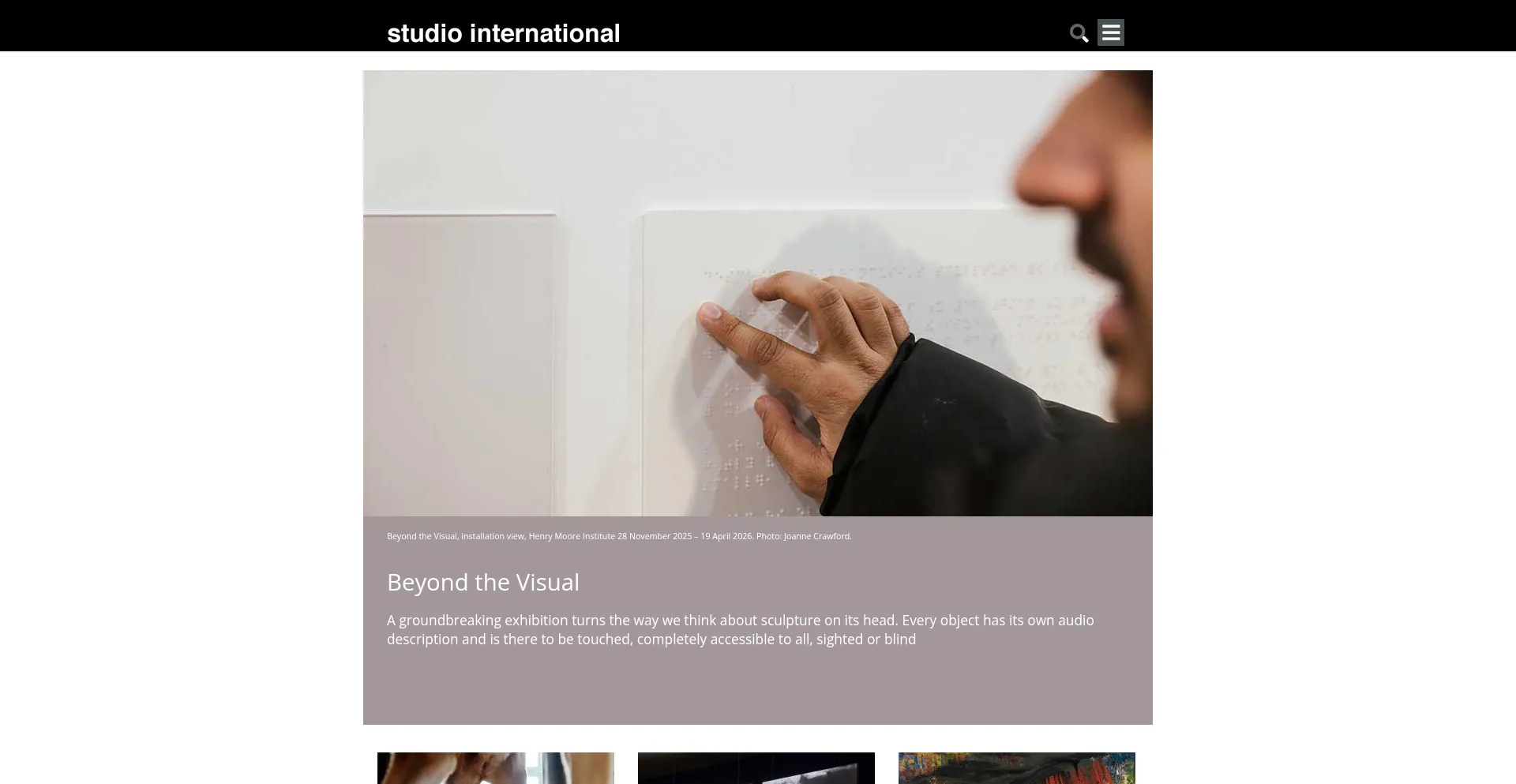Image resolution: width=1516 pixels, height=784 pixels.
Task: Click the Beyond the Visual hero banner
Action: click(757, 292)
